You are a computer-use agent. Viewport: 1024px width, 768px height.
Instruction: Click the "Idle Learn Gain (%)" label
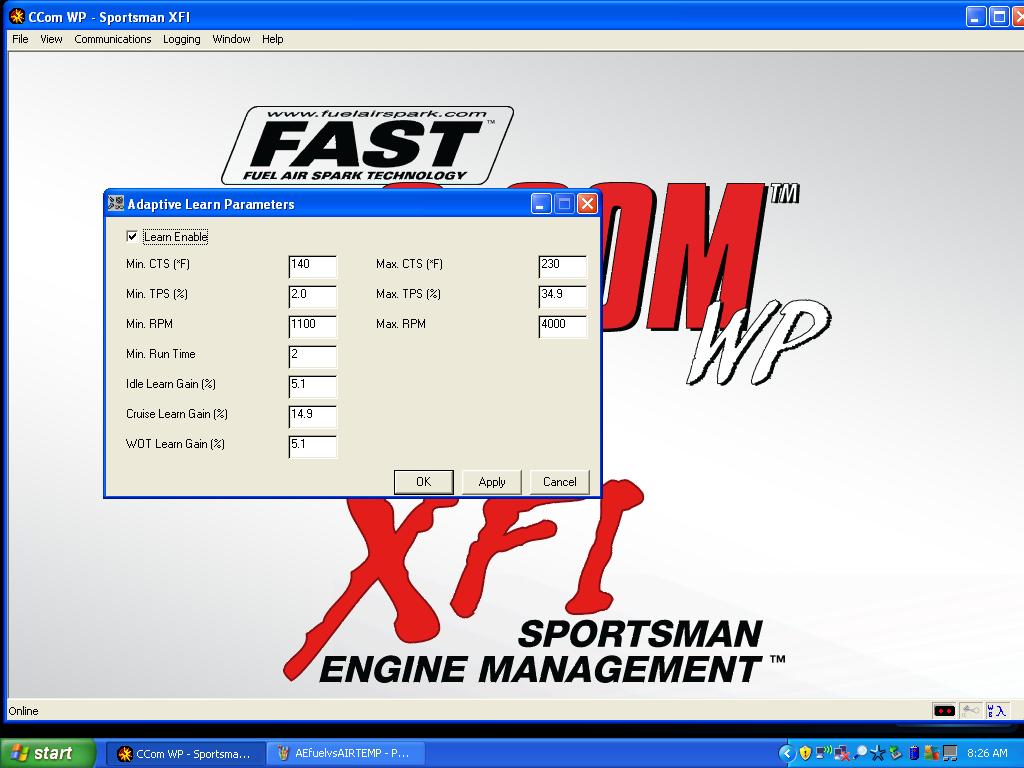coord(170,384)
